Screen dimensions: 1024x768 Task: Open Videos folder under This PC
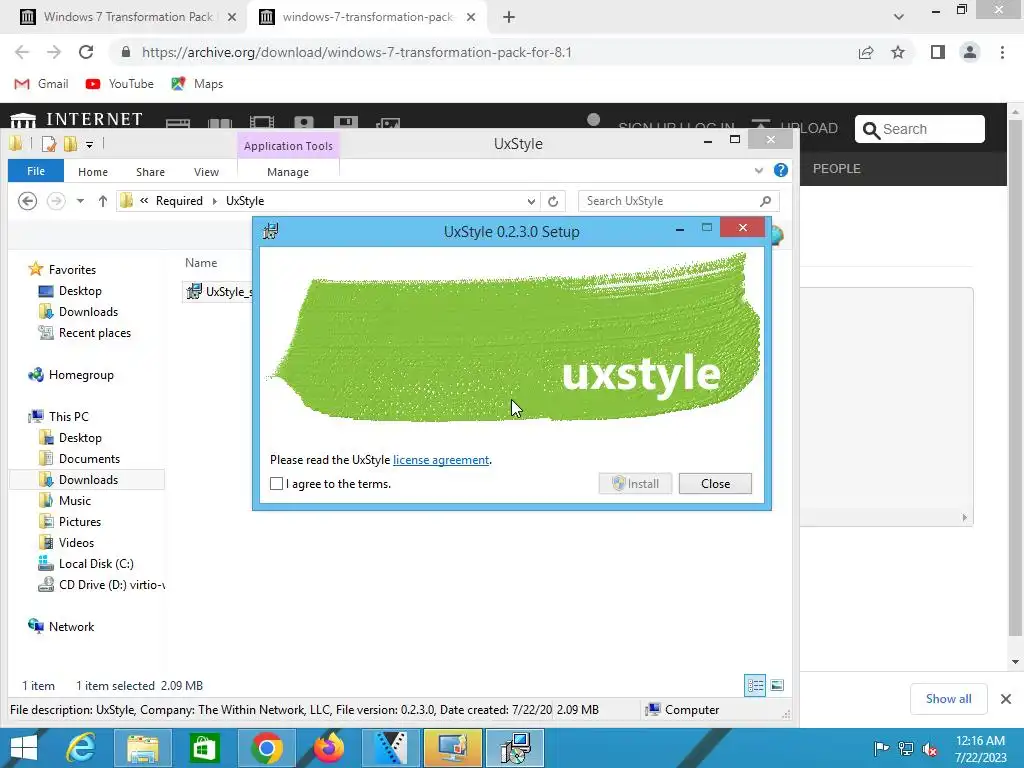click(x=76, y=543)
